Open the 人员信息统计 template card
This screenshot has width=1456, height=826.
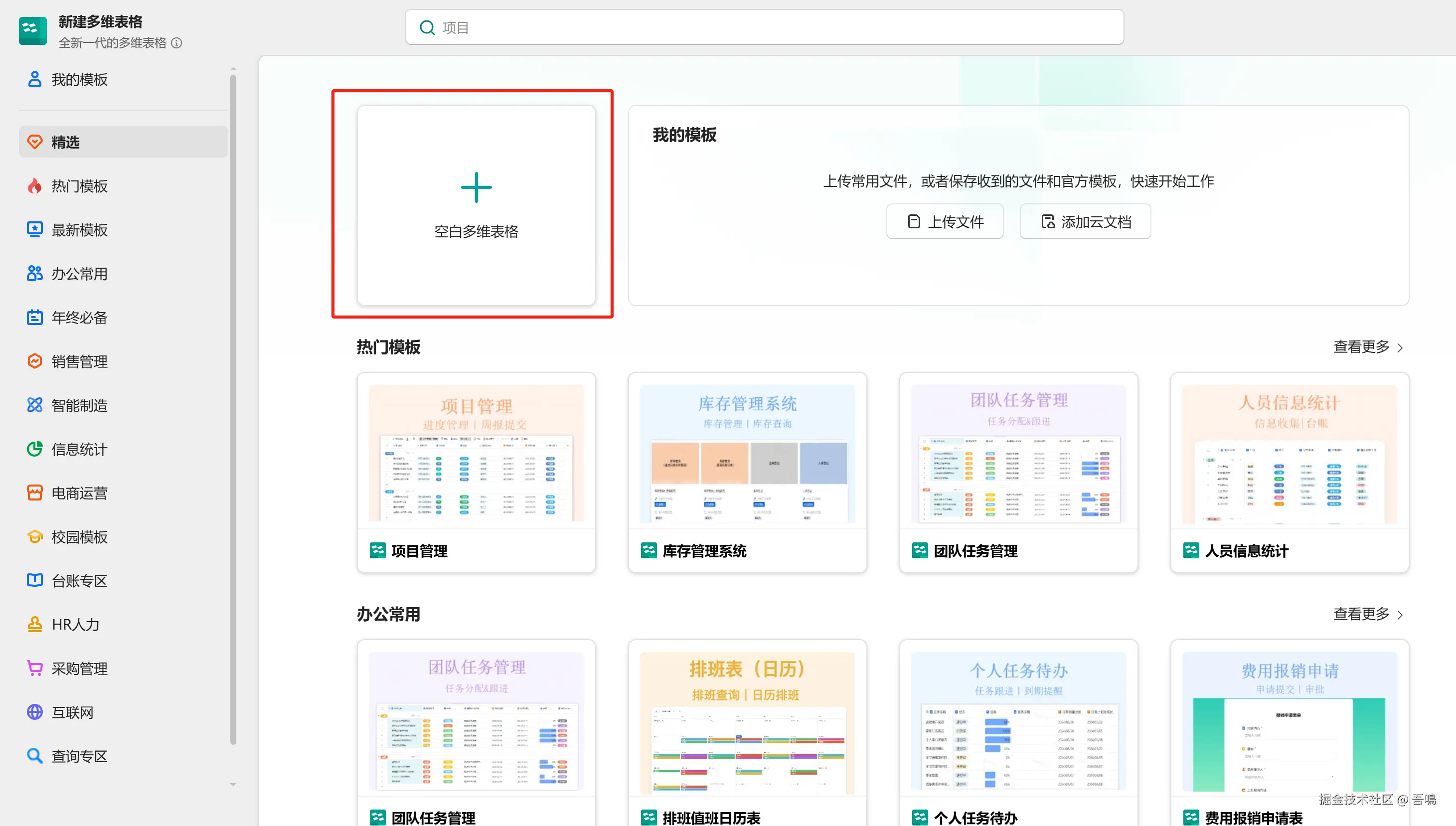tap(1289, 472)
